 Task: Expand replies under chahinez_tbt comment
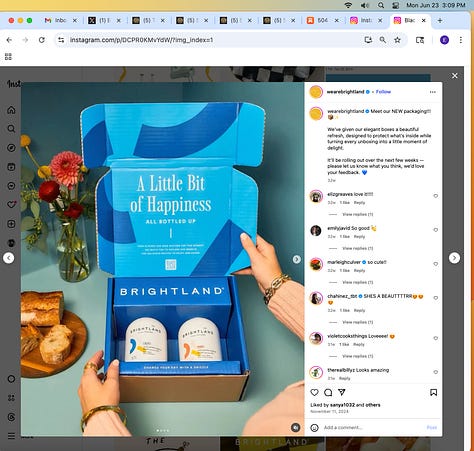pos(357,322)
